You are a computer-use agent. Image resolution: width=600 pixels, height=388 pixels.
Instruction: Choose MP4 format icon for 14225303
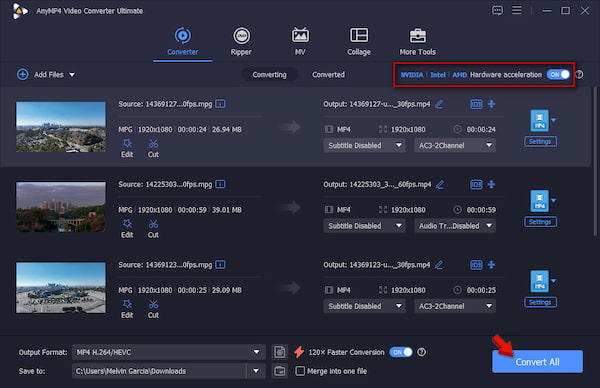coord(539,201)
